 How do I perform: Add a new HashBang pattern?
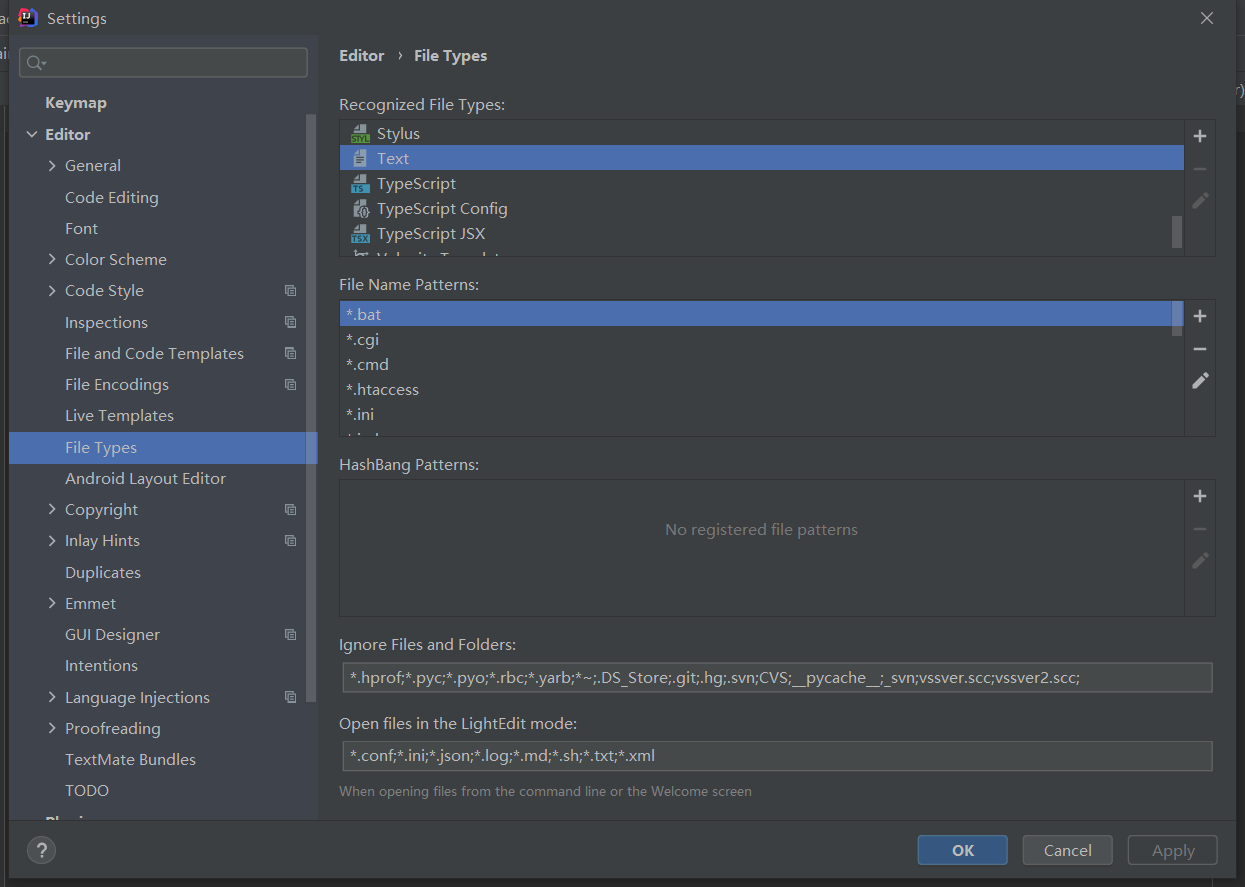click(x=1200, y=496)
